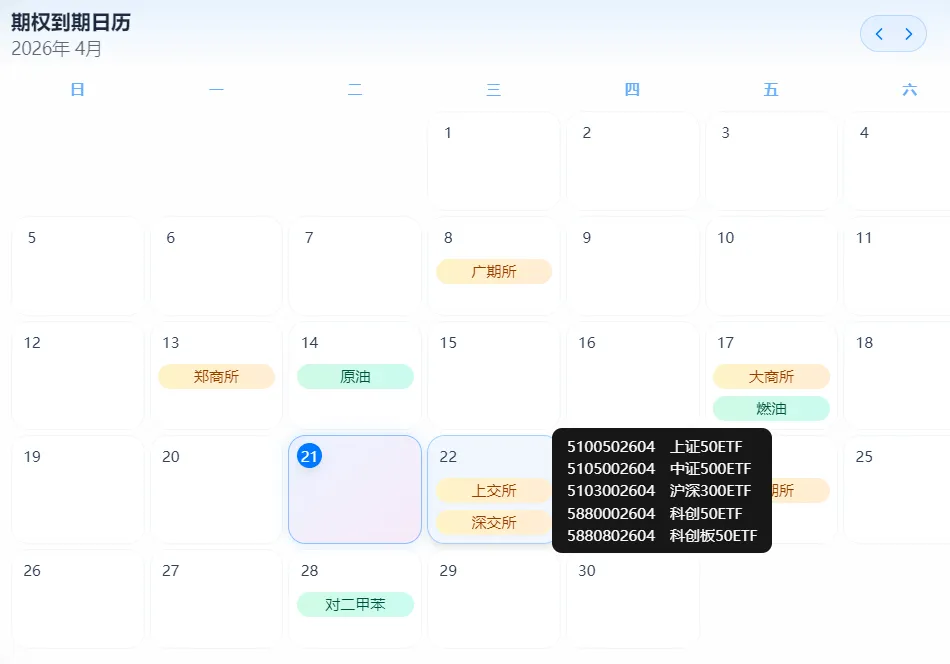Select the date cell for April 16
950x664 pixels.
point(633,376)
